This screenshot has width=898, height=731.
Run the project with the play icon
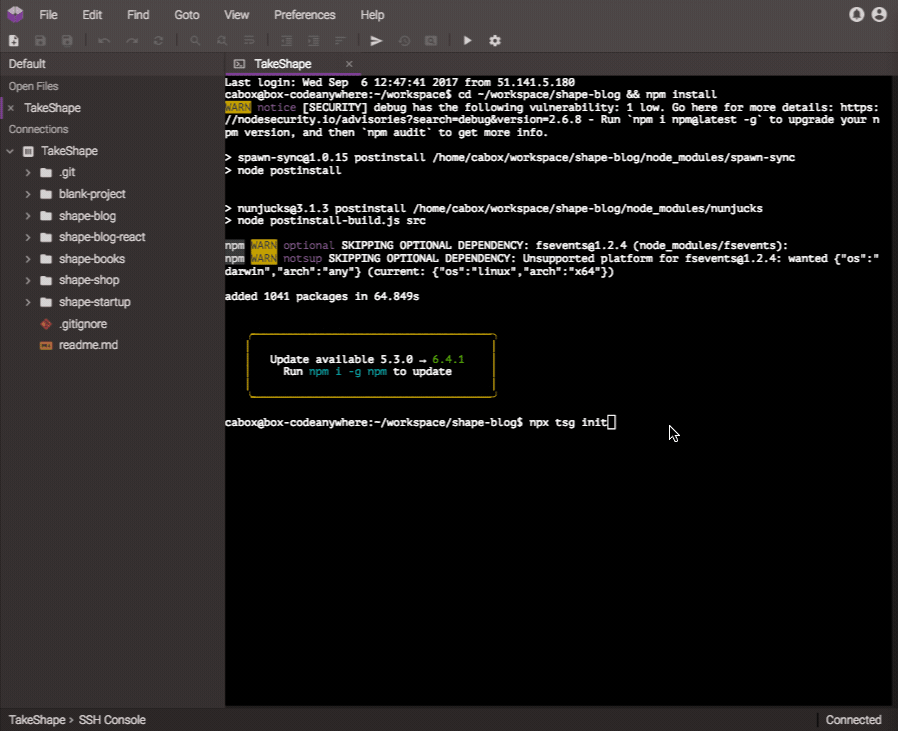click(467, 41)
